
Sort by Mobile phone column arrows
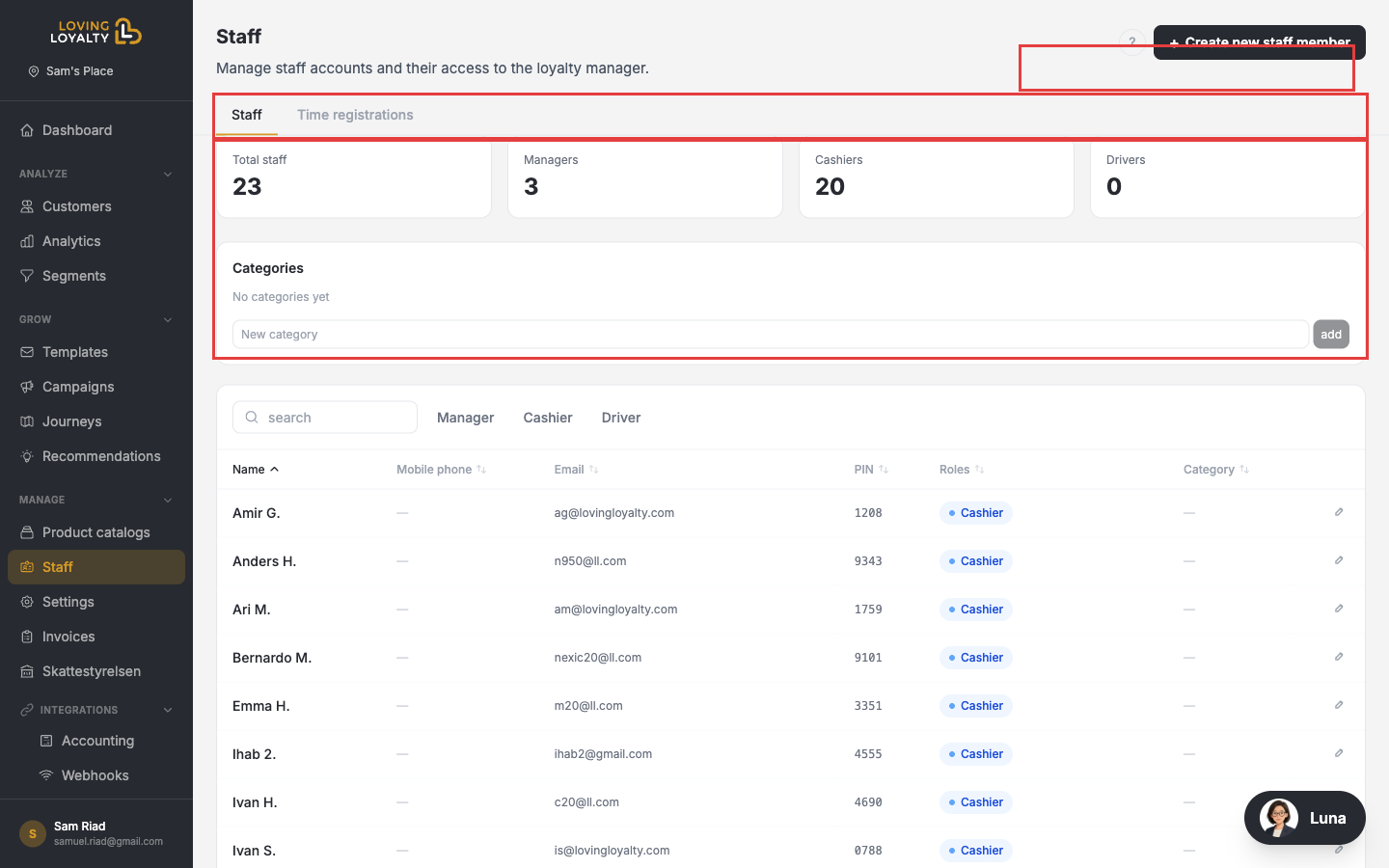(x=481, y=470)
